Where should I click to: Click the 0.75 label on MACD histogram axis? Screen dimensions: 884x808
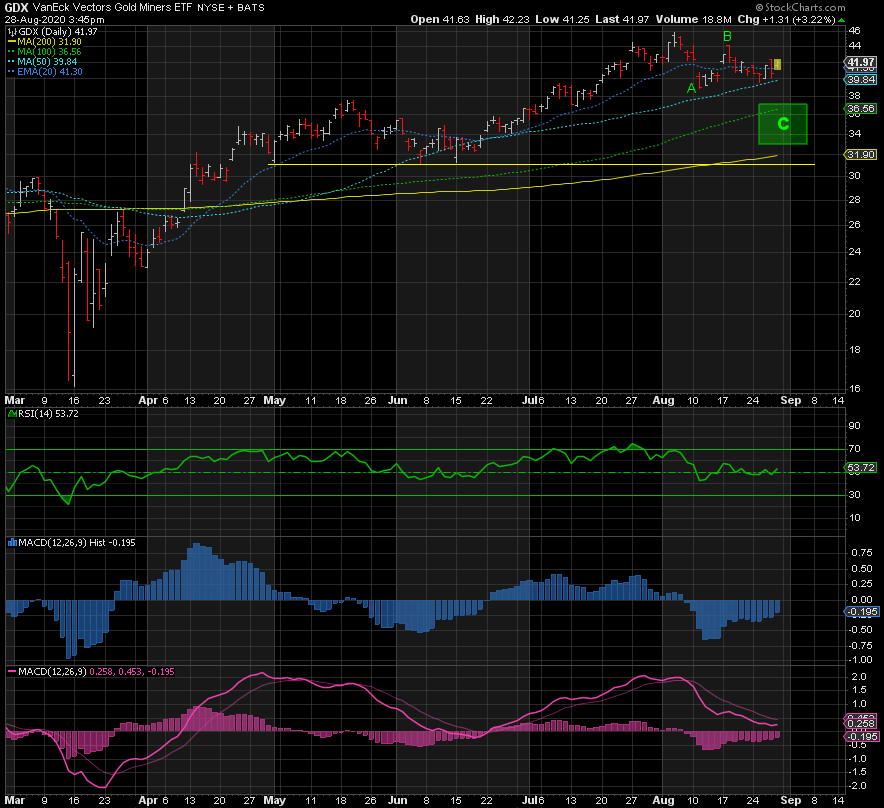point(862,553)
